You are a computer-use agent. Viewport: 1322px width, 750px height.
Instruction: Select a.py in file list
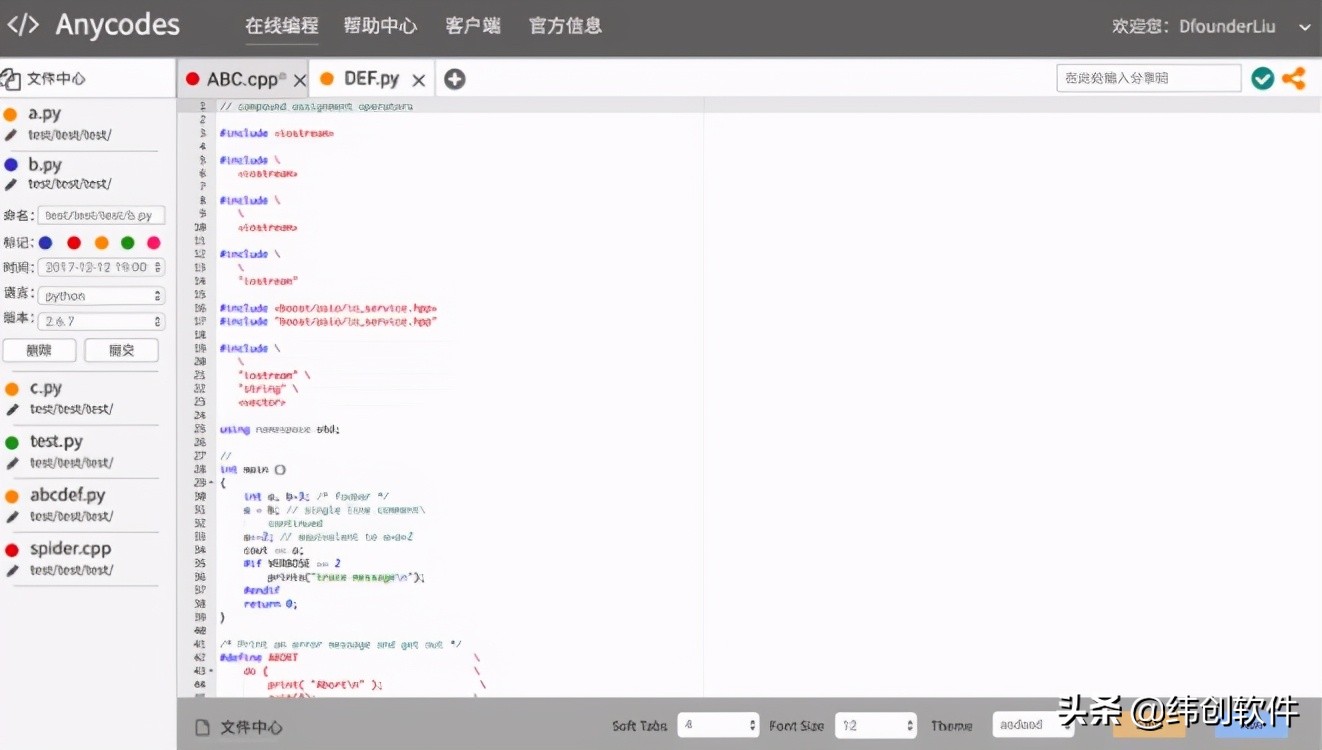(45, 114)
